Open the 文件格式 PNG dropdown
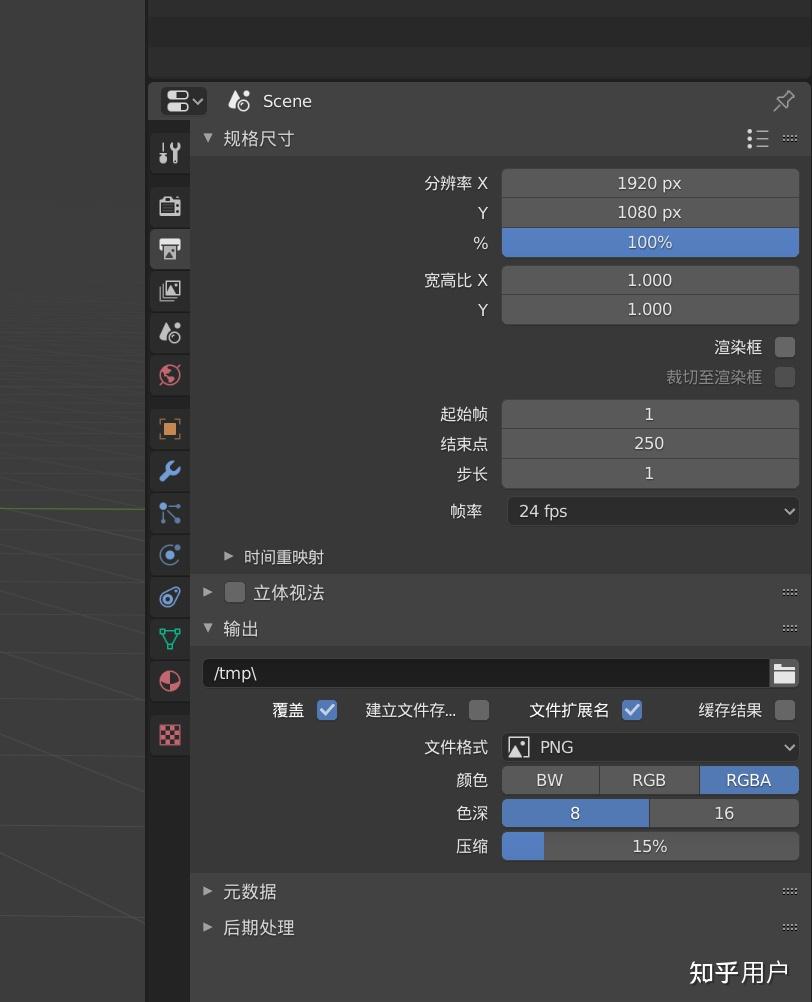 click(x=650, y=746)
